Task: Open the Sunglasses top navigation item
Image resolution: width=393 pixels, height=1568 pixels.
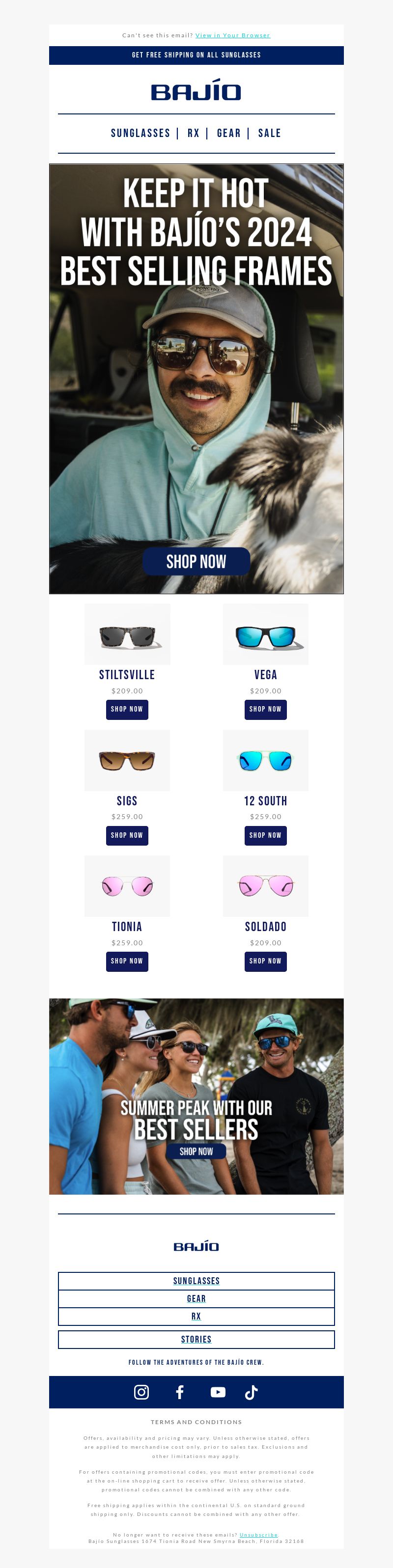Action: pyautogui.click(x=140, y=133)
